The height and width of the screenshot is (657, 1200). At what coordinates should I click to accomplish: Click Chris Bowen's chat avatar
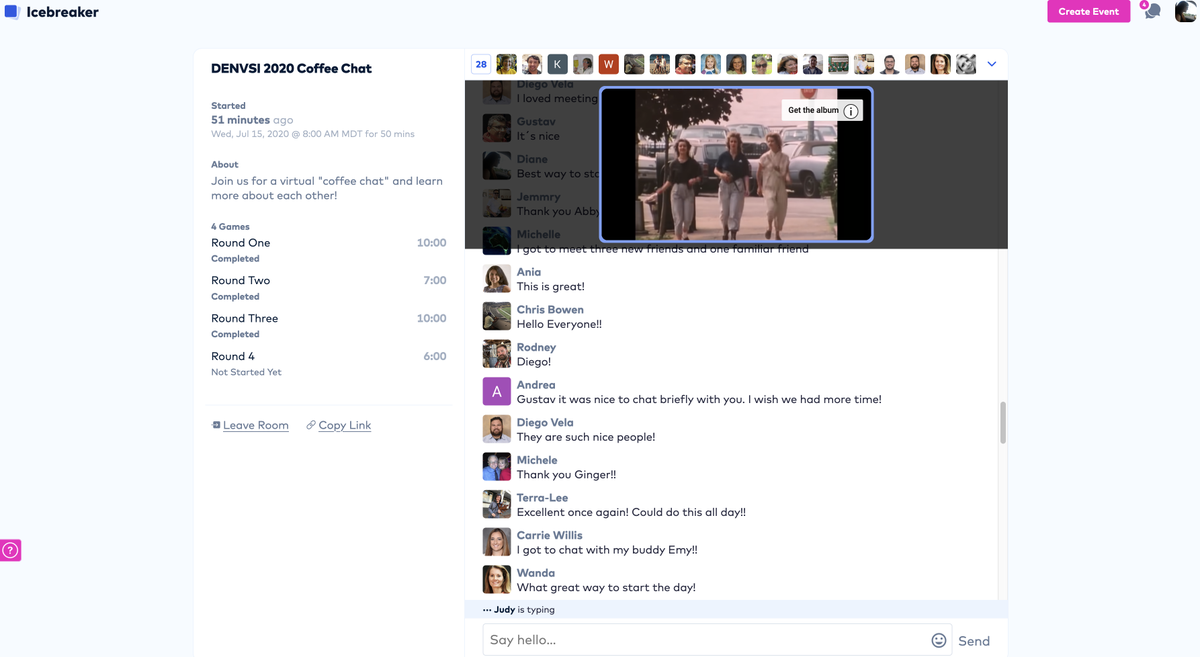[497, 316]
